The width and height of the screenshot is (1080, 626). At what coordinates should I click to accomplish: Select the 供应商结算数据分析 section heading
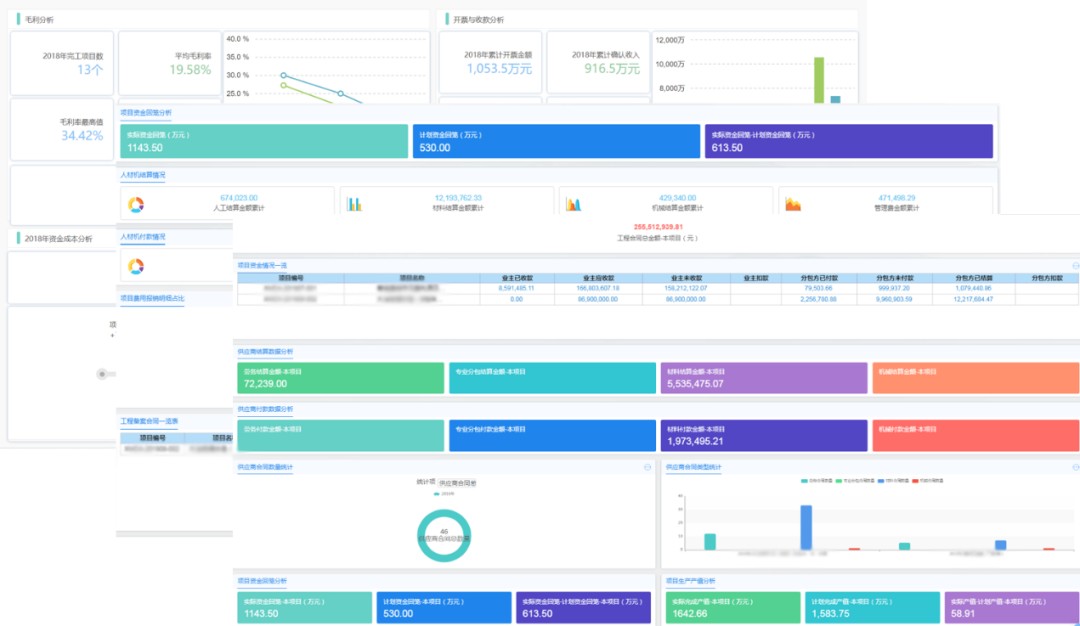click(265, 352)
